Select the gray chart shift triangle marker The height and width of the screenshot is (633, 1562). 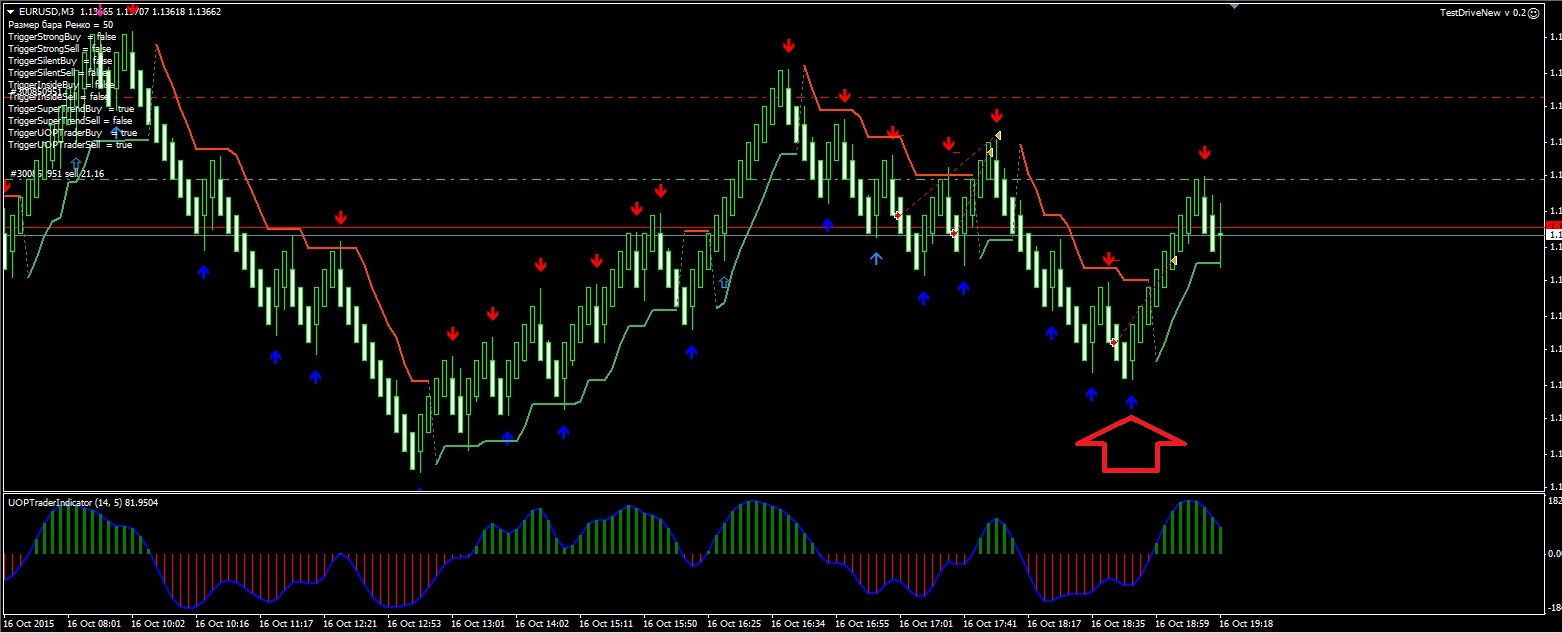[1235, 5]
